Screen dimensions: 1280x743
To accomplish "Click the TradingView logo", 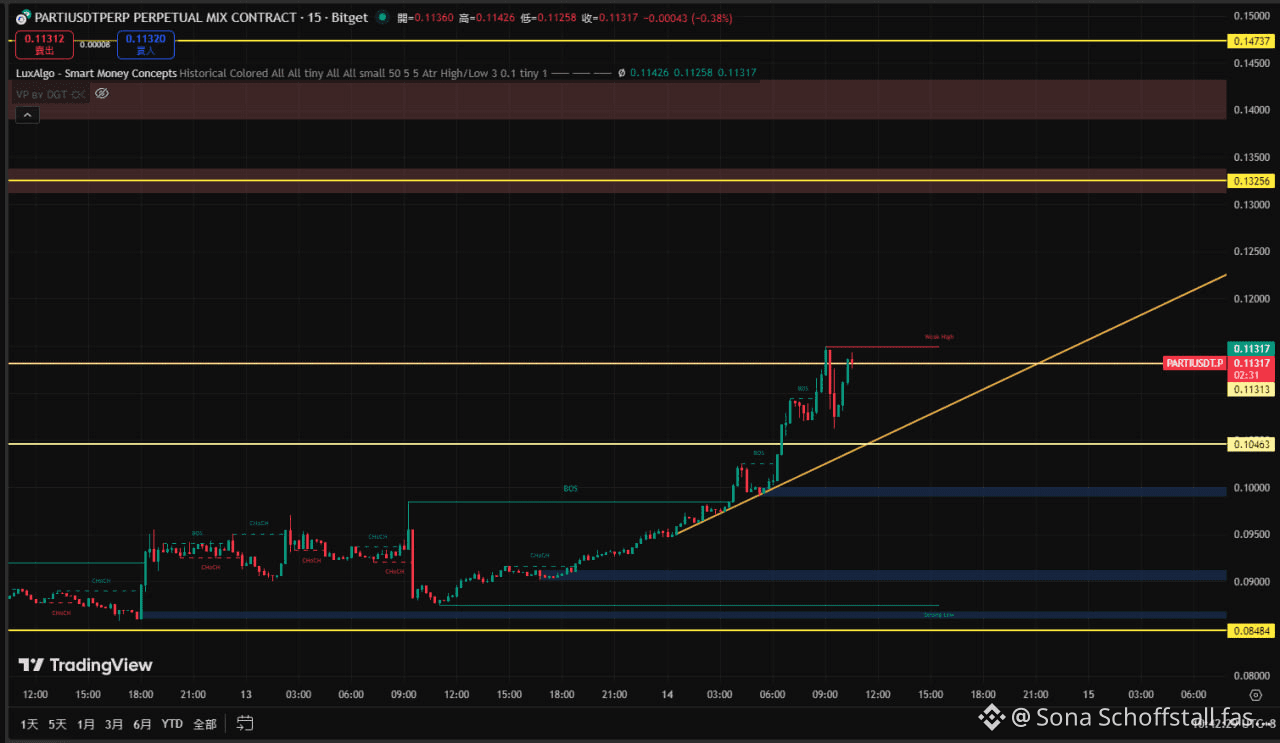I will pos(86,665).
